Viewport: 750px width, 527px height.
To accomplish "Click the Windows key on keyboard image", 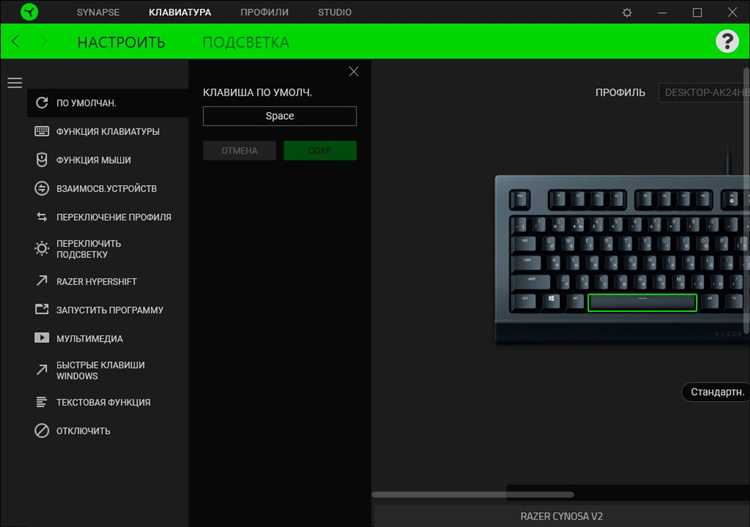I will [551, 301].
